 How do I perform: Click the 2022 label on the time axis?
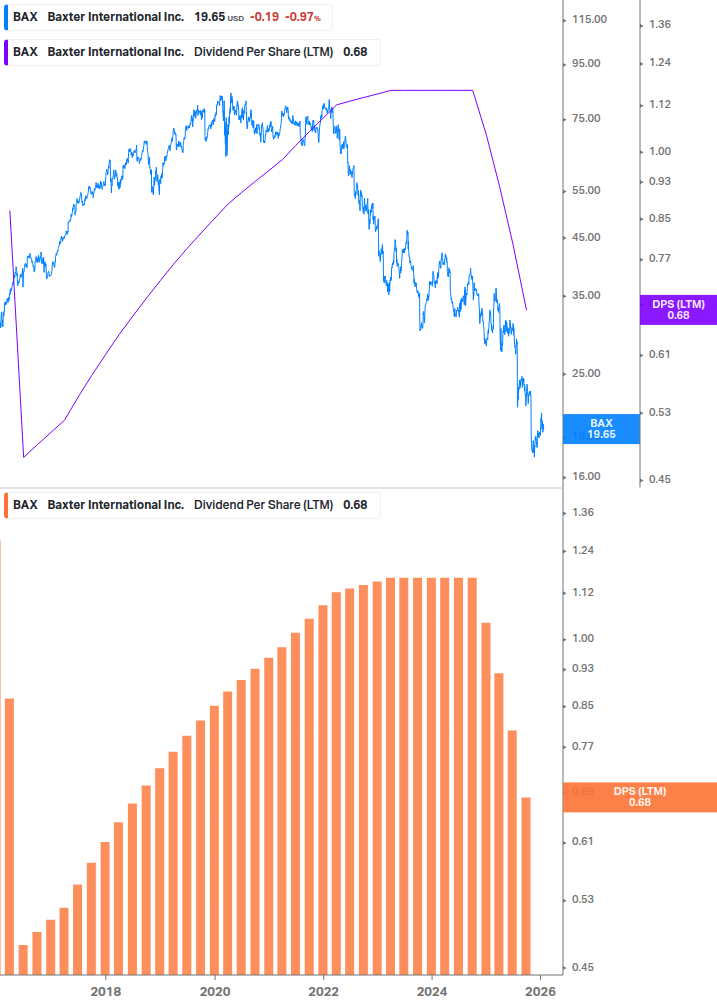(324, 992)
